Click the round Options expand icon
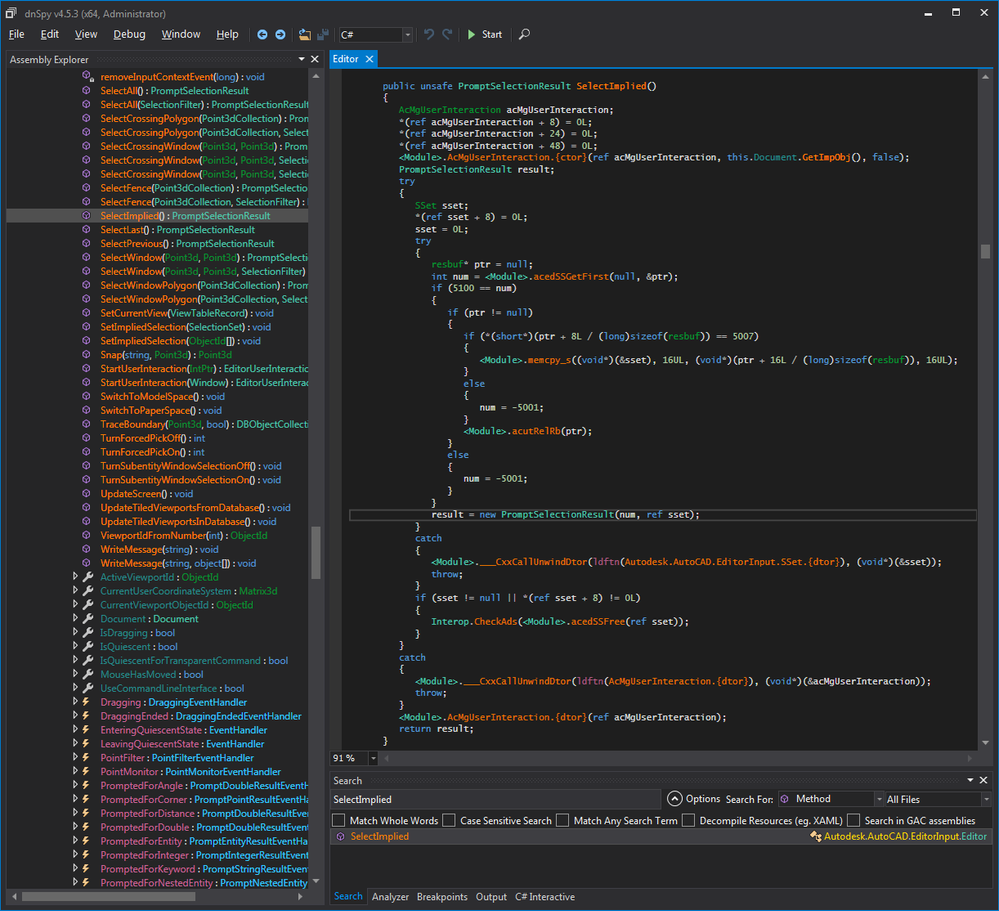999x911 pixels. (x=675, y=799)
